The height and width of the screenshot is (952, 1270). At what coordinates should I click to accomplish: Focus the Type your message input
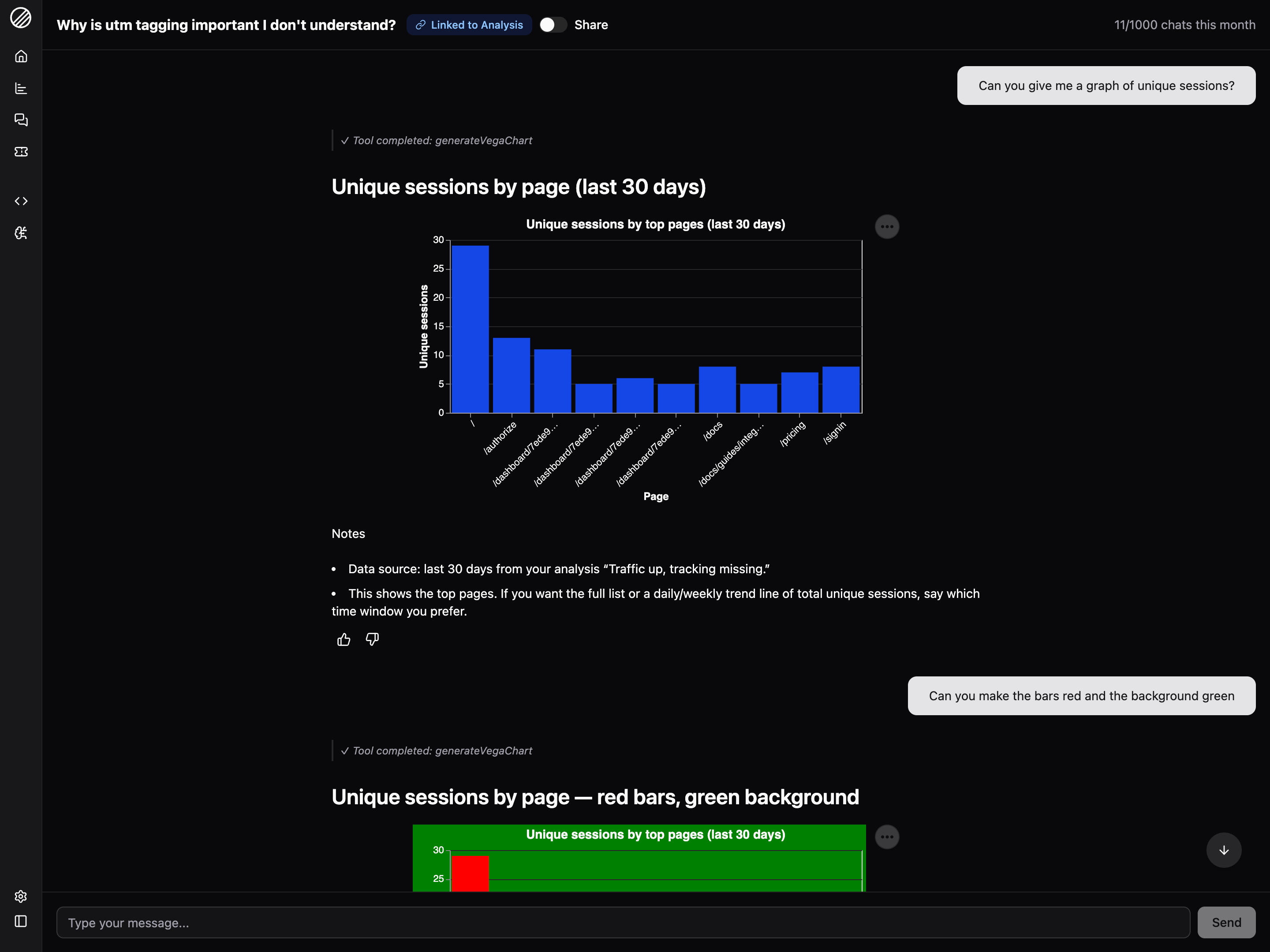point(622,922)
